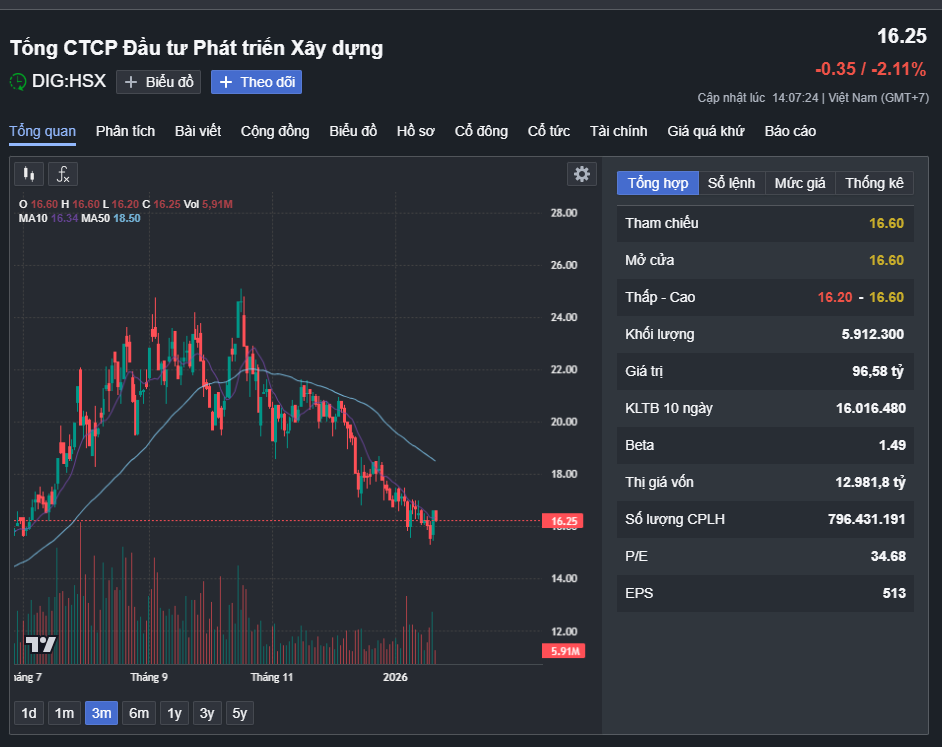Activate the 6m timeframe button

(137, 713)
